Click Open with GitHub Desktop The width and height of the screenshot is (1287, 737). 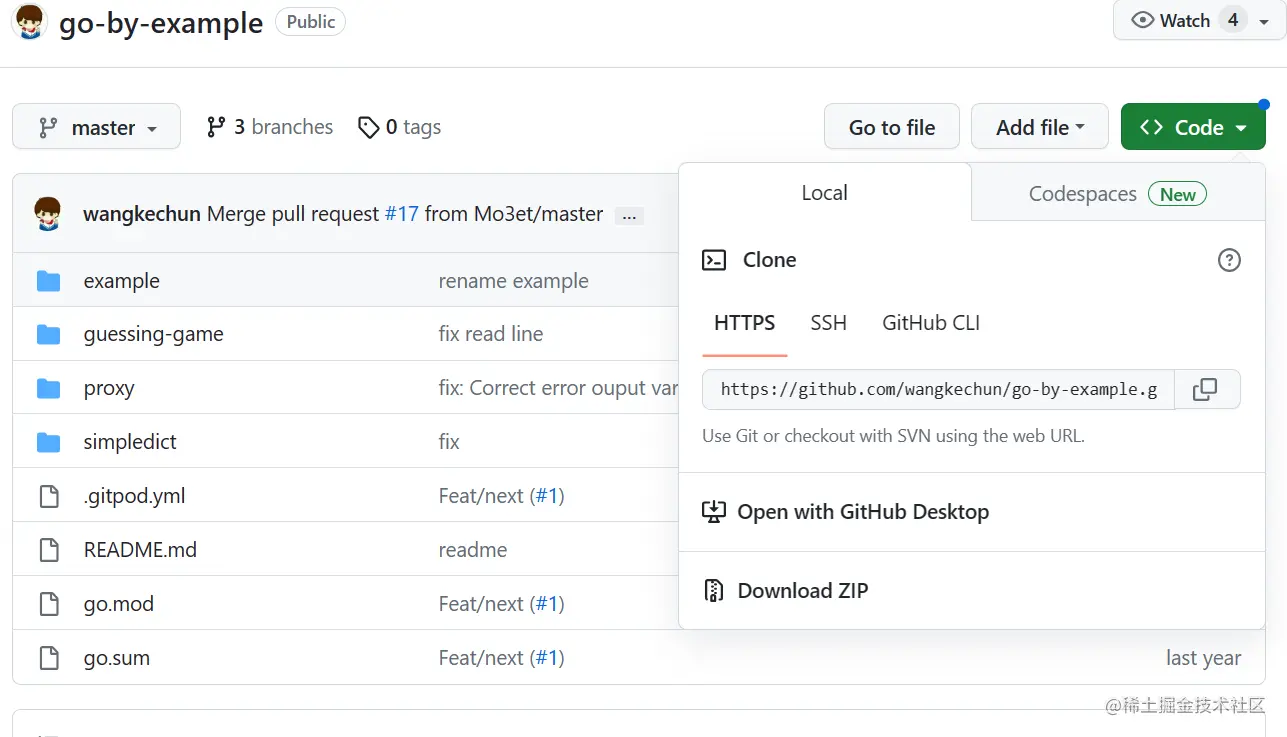pyautogui.click(x=862, y=512)
